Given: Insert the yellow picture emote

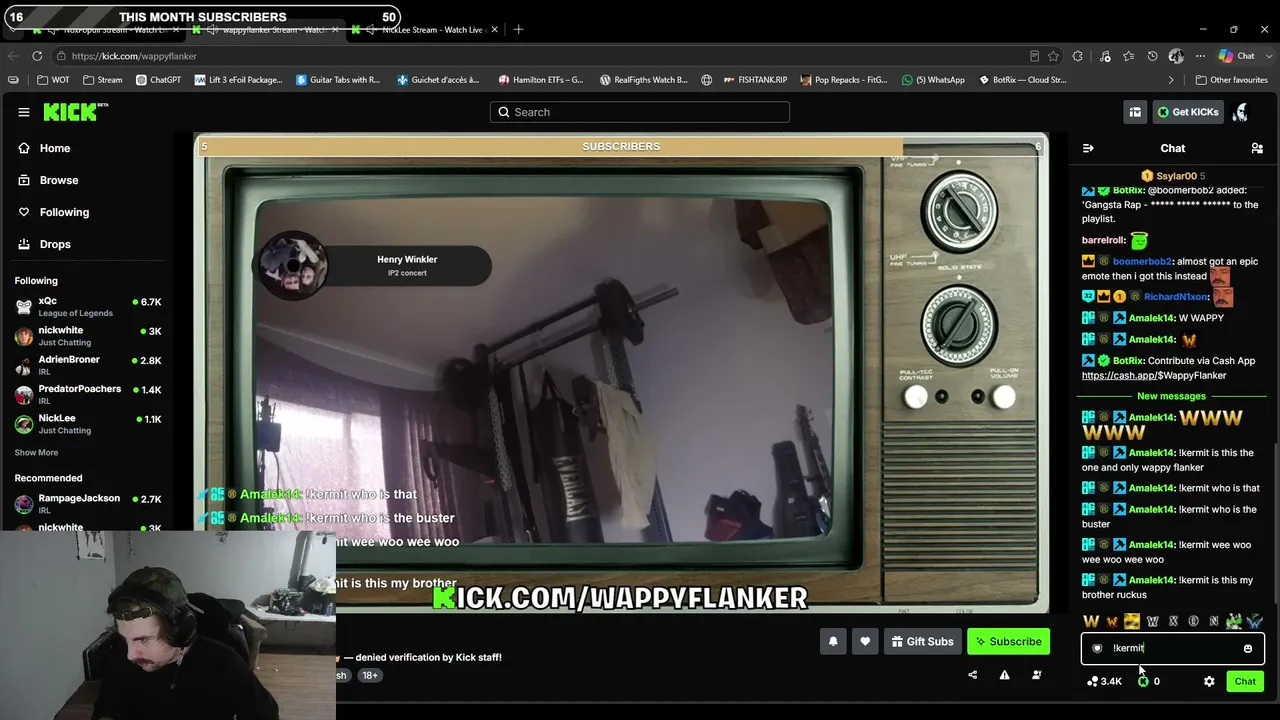Looking at the screenshot, I should click(x=1132, y=621).
